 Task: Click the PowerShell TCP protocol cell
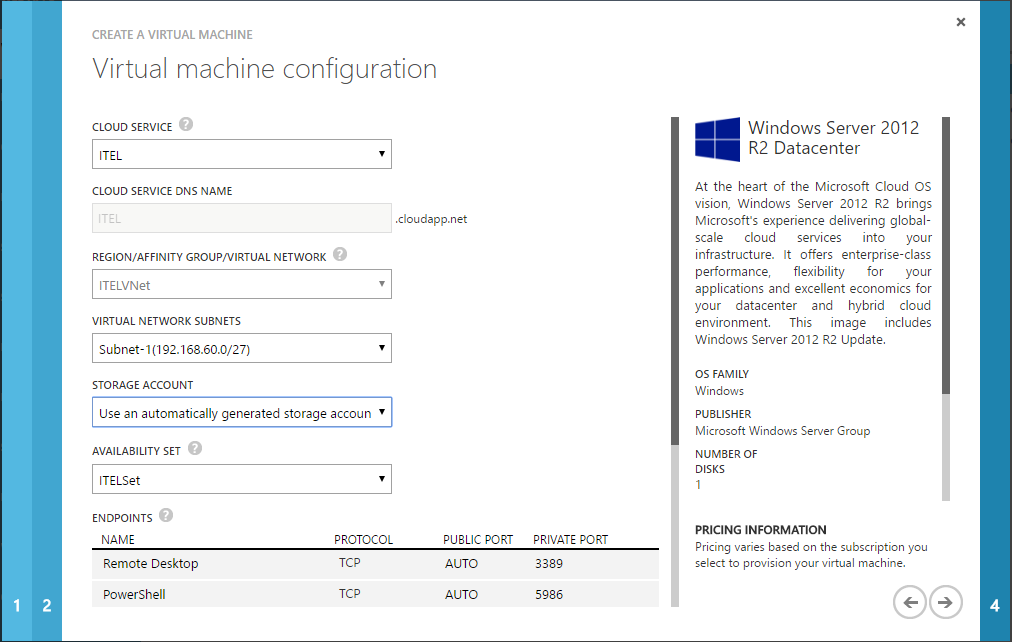(x=349, y=594)
